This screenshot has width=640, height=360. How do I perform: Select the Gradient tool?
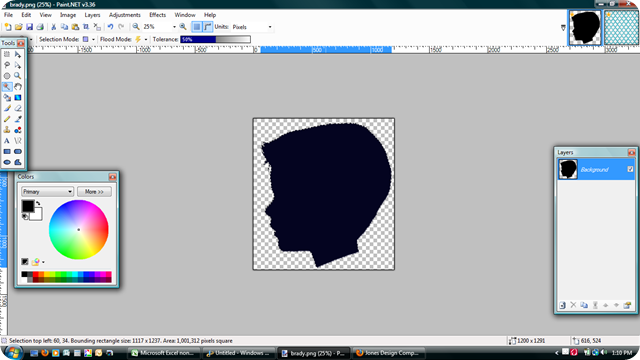(18, 98)
